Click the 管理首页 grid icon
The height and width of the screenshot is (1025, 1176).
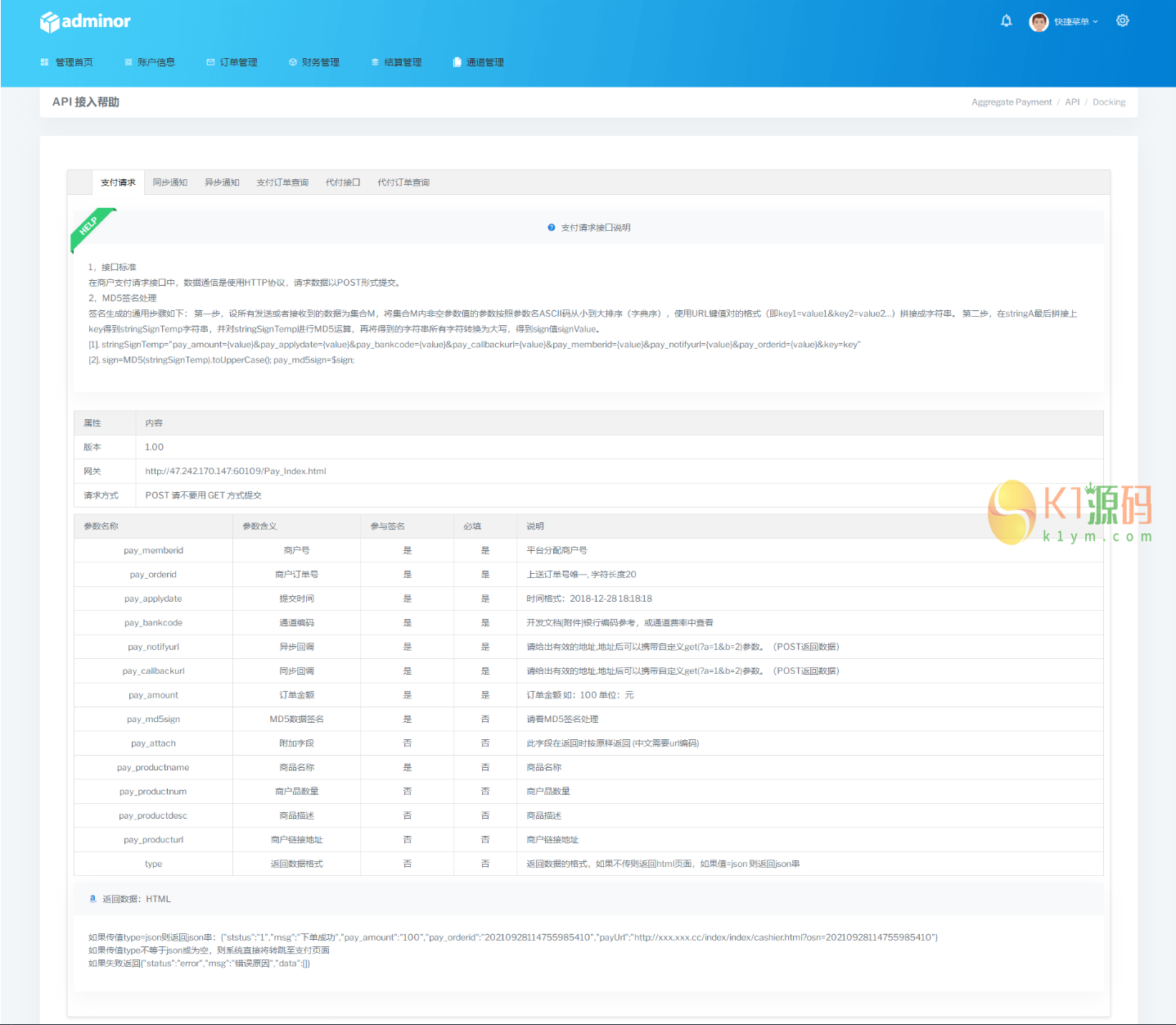point(44,62)
